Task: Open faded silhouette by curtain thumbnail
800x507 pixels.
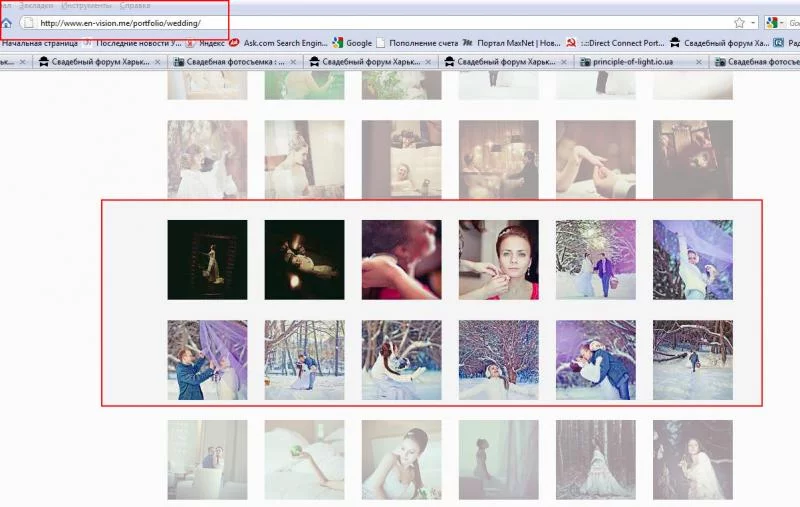Action: 498,460
